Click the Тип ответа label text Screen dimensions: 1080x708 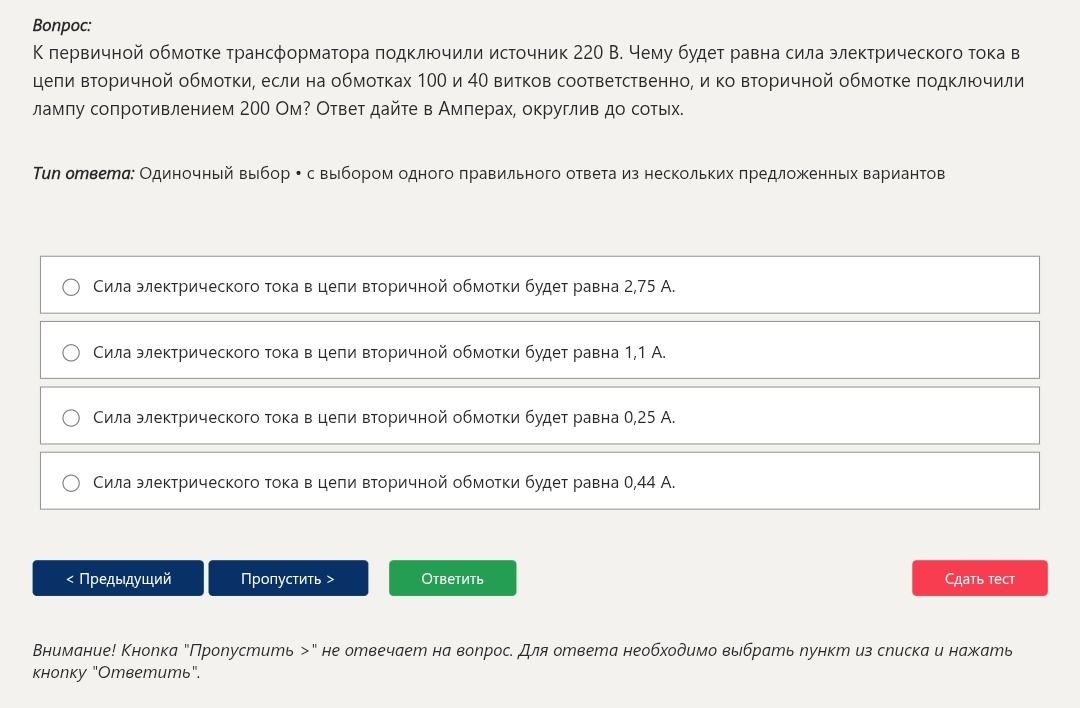click(x=83, y=174)
